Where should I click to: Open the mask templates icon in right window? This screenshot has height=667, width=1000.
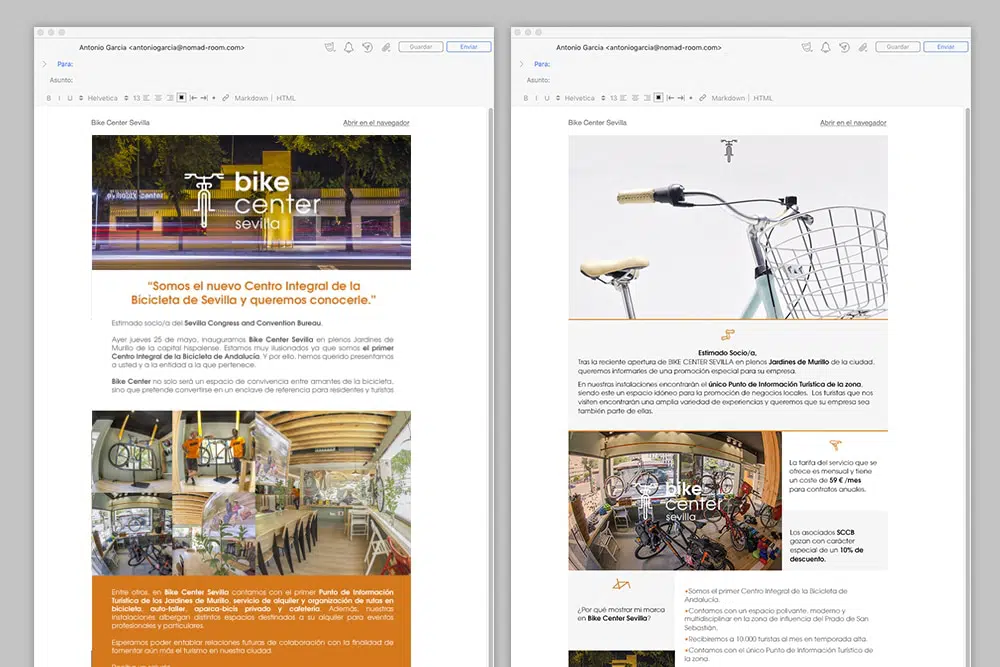(x=806, y=47)
